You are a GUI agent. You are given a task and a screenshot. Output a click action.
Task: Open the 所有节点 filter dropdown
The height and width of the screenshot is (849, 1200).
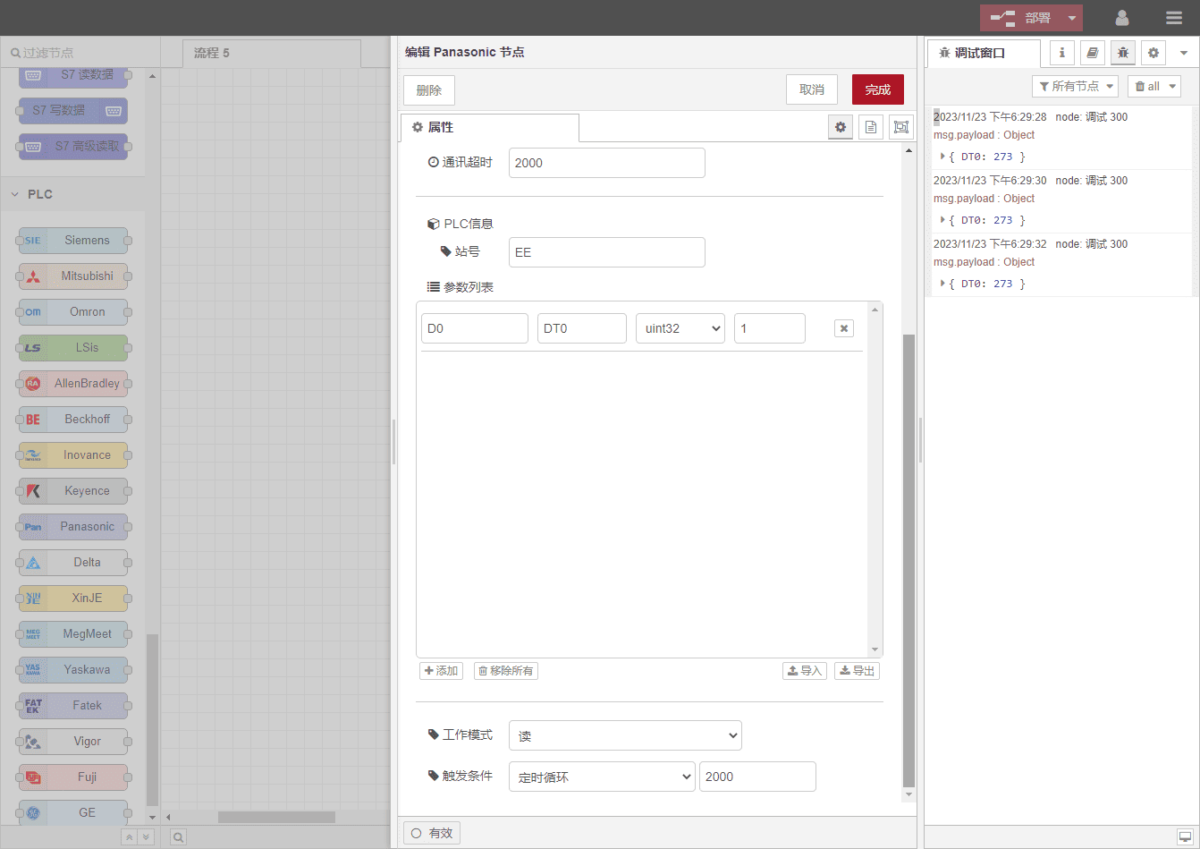pos(1074,86)
